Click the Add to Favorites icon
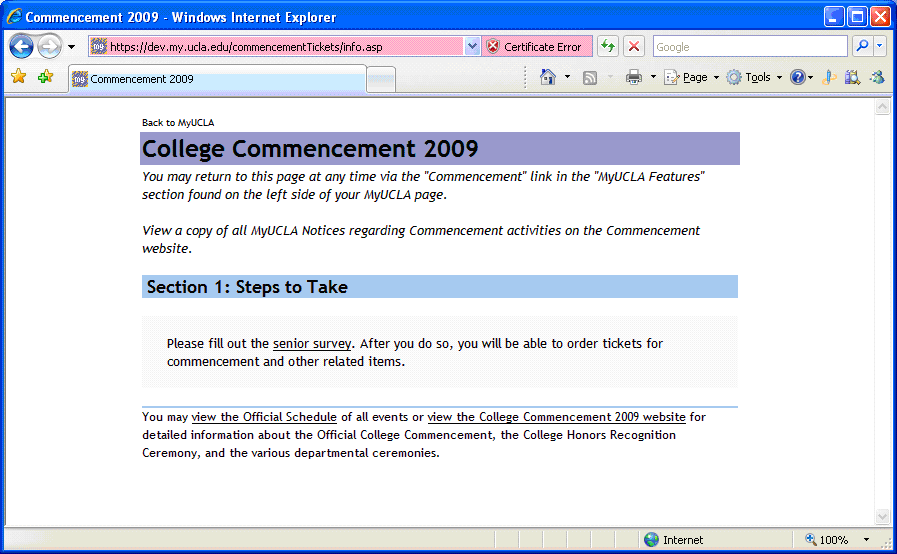The width and height of the screenshot is (897, 554). pos(45,78)
